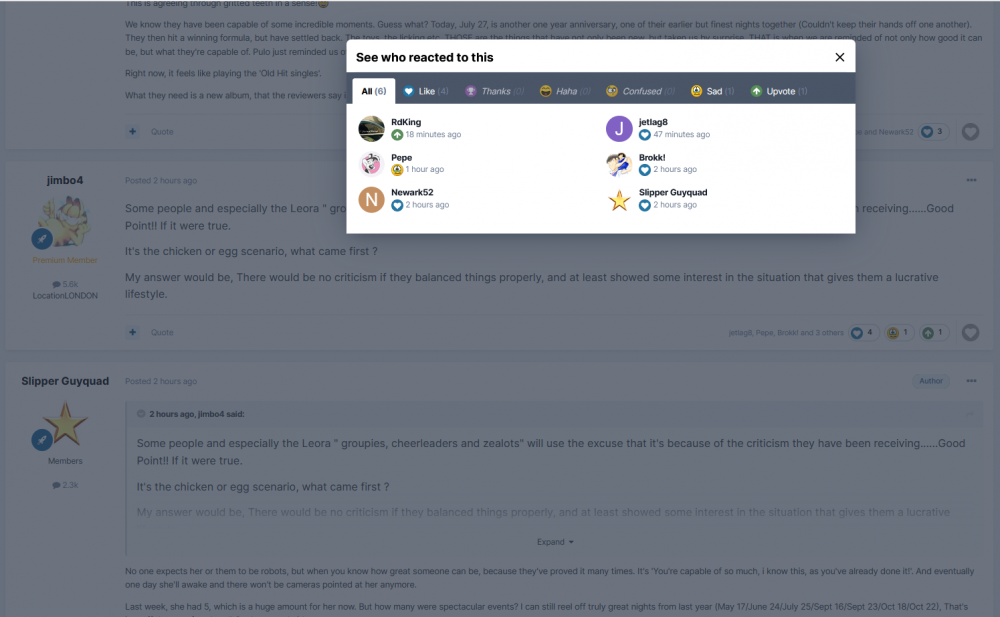Click Slipper Guyquad's star avatar in dialog

point(619,199)
